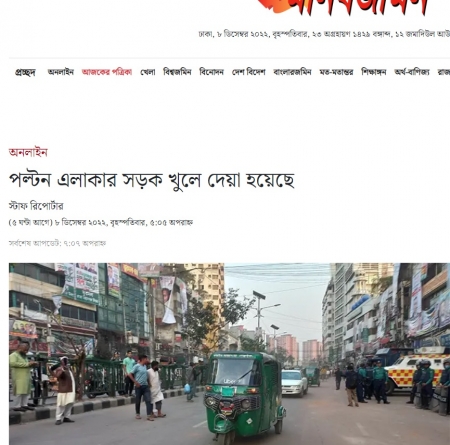
Task: Select the red আজকের পত্রিকা menu item
Action: click(107, 72)
